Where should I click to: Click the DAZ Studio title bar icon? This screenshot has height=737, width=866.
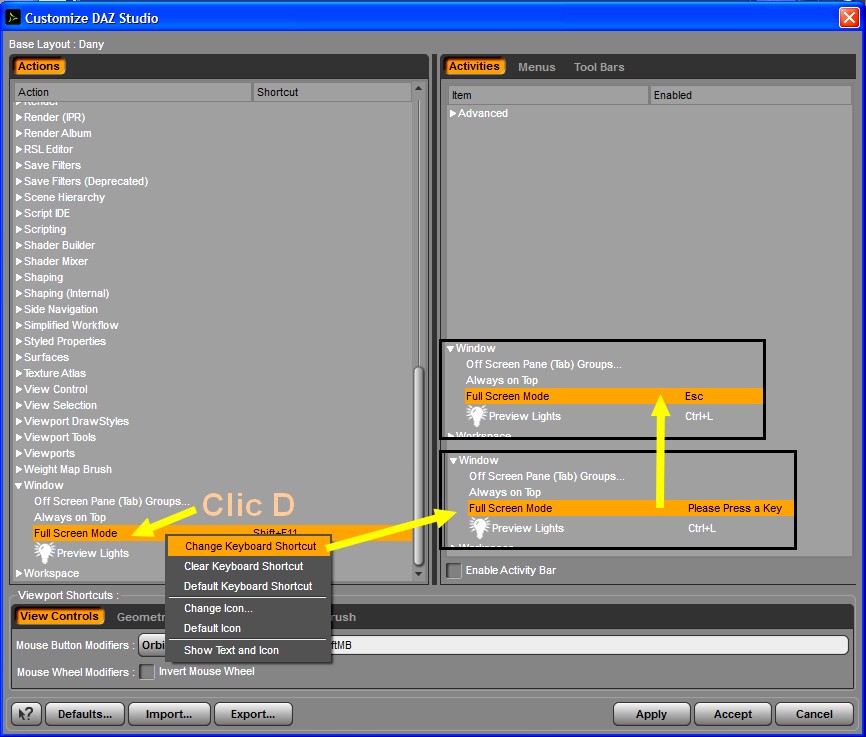[13, 18]
